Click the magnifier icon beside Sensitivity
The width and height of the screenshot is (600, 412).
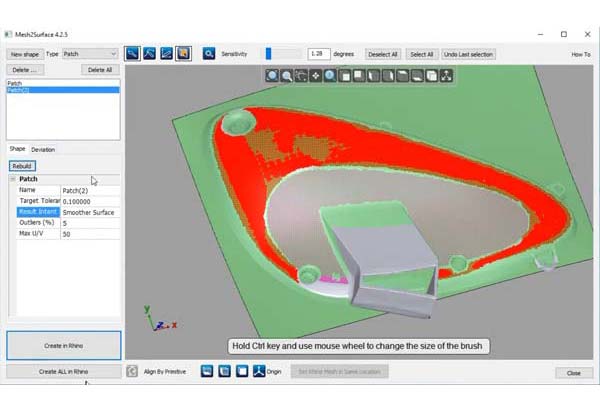coord(209,53)
